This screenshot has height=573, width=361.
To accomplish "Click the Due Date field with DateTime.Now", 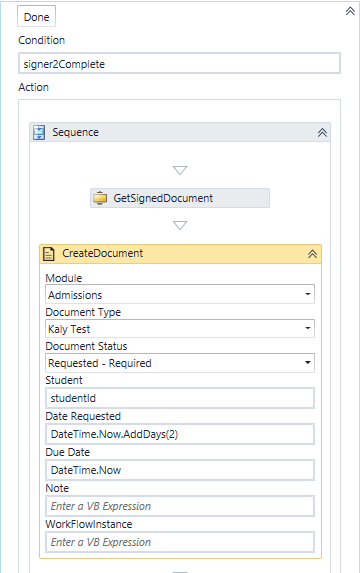I will pos(180,470).
